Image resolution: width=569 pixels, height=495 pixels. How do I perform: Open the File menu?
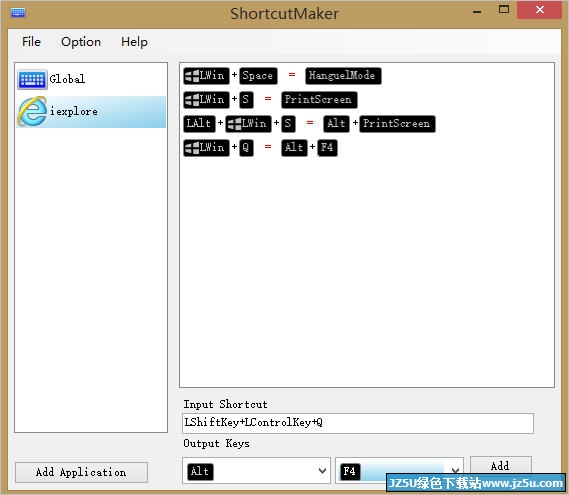coord(31,42)
